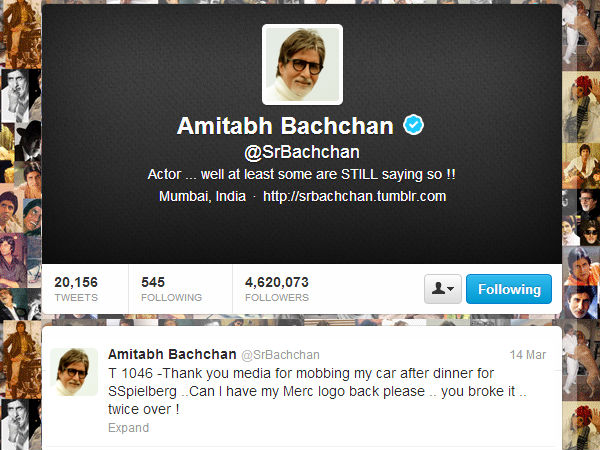Open the user actions person icon dropdown

[x=443, y=289]
